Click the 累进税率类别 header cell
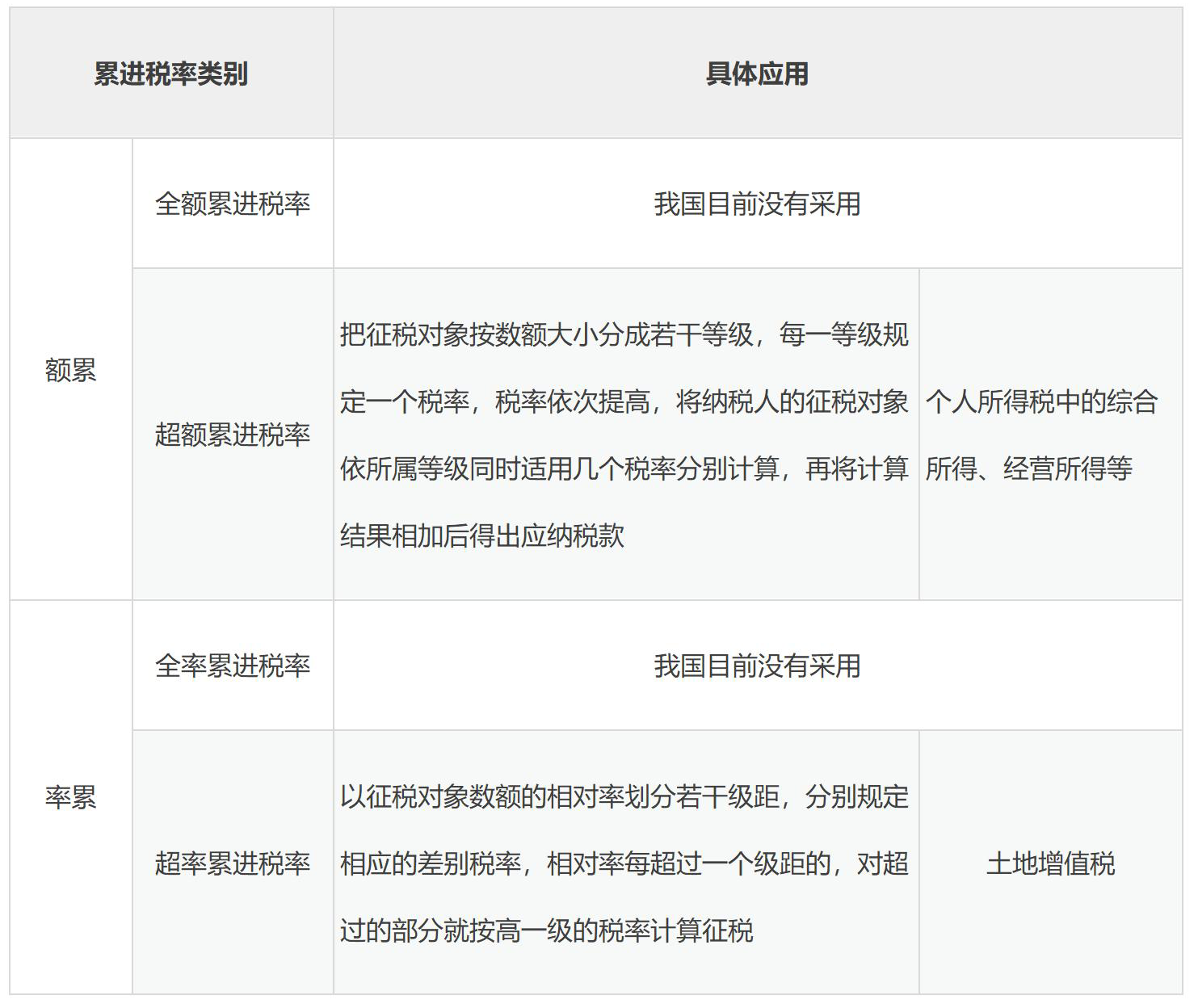Viewport: 1198px width, 1008px height. click(170, 74)
